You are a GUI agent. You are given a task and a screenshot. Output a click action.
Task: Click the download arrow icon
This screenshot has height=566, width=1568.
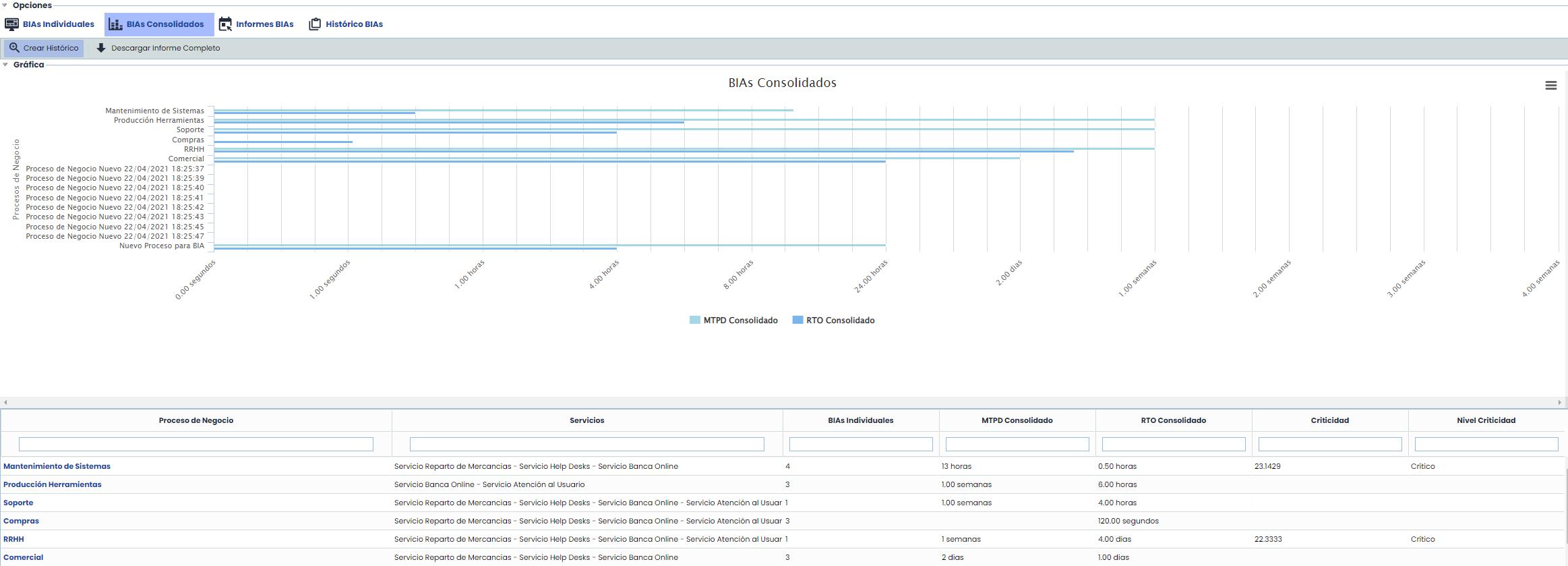pyautogui.click(x=101, y=48)
